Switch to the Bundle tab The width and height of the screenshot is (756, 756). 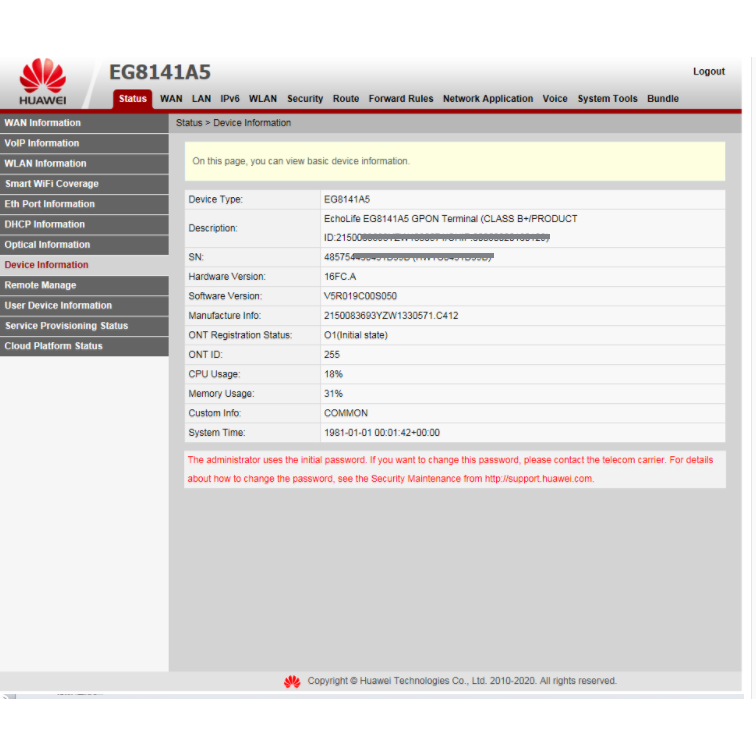[x=663, y=99]
